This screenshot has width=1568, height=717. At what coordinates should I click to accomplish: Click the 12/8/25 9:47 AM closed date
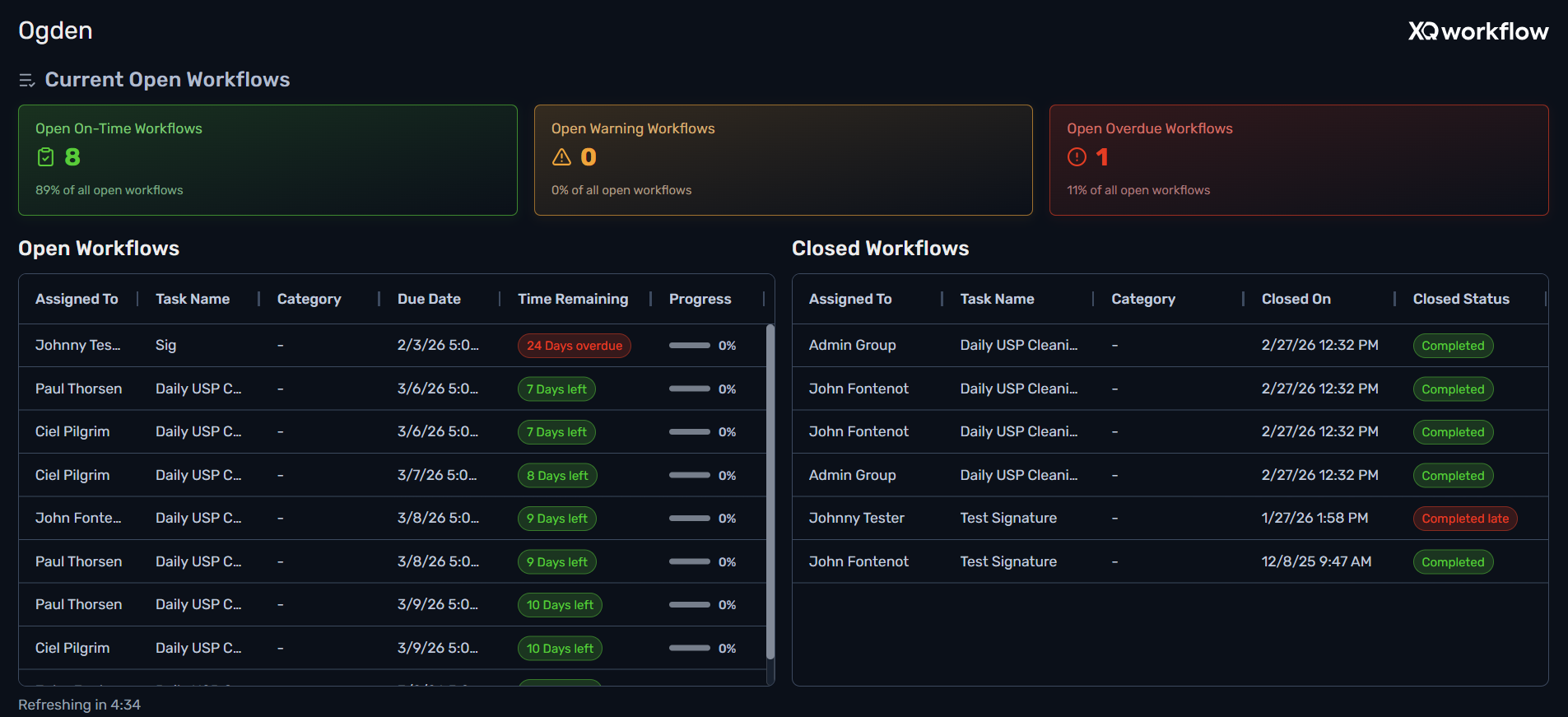point(1316,561)
